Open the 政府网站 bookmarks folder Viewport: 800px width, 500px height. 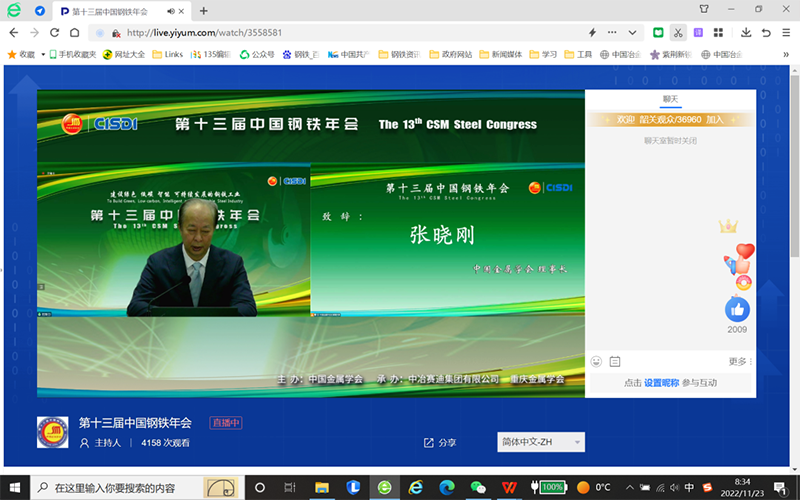coord(450,54)
